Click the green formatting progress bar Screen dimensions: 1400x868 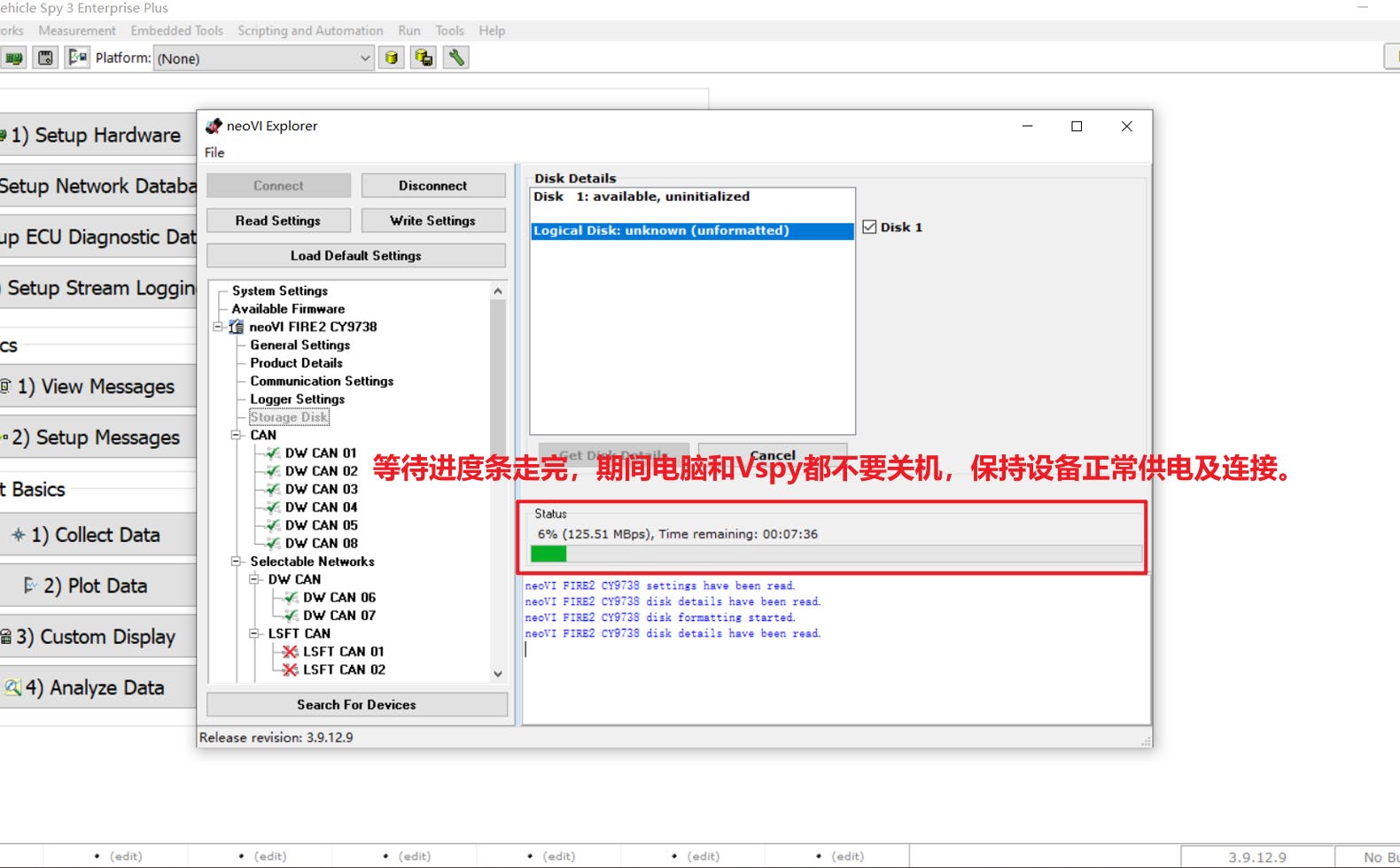pyautogui.click(x=836, y=554)
